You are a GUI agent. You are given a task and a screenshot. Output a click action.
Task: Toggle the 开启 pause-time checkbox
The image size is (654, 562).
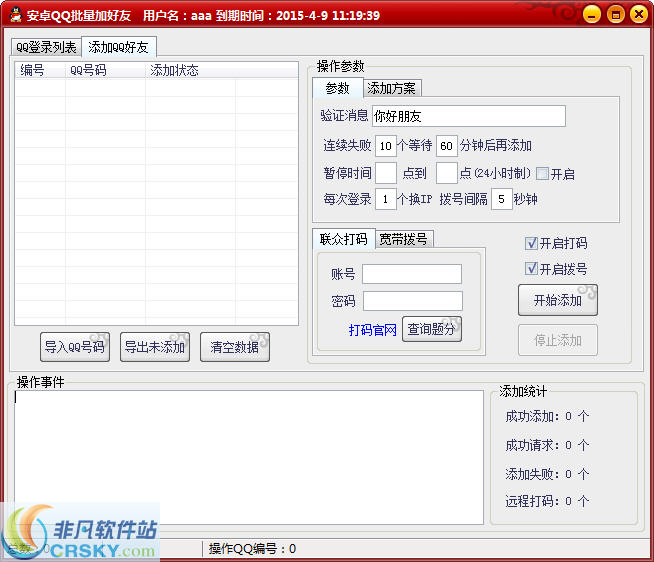point(542,173)
